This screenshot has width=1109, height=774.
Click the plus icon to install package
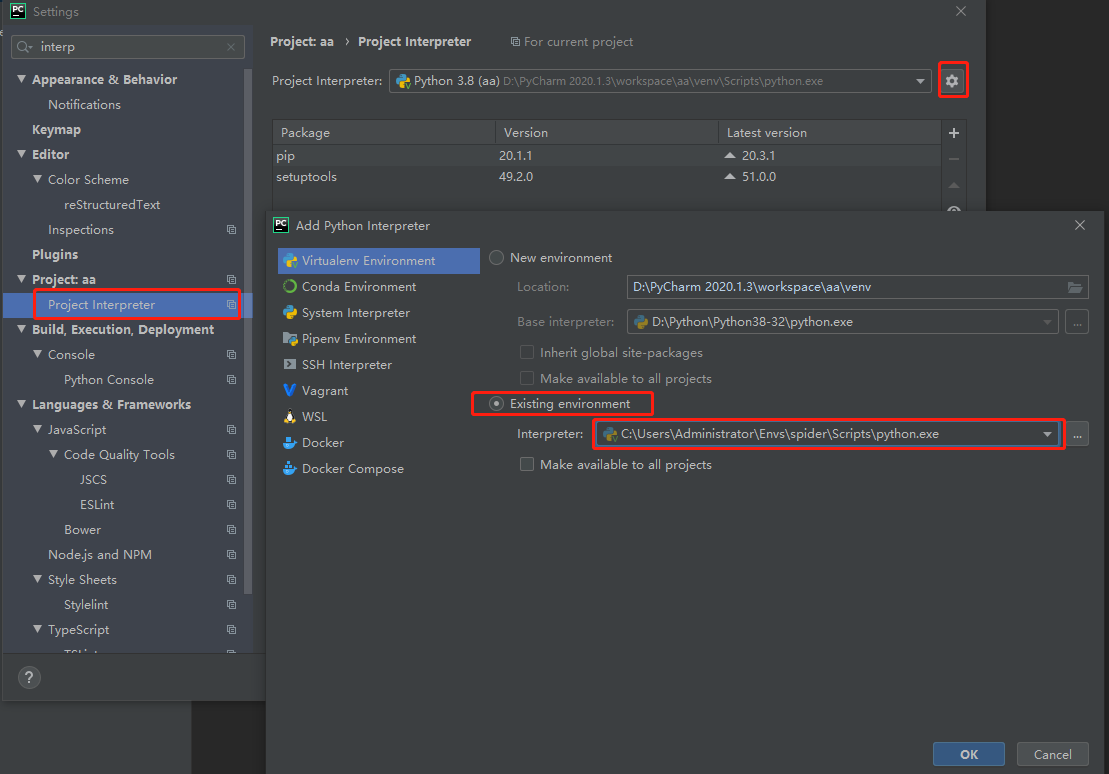953,133
